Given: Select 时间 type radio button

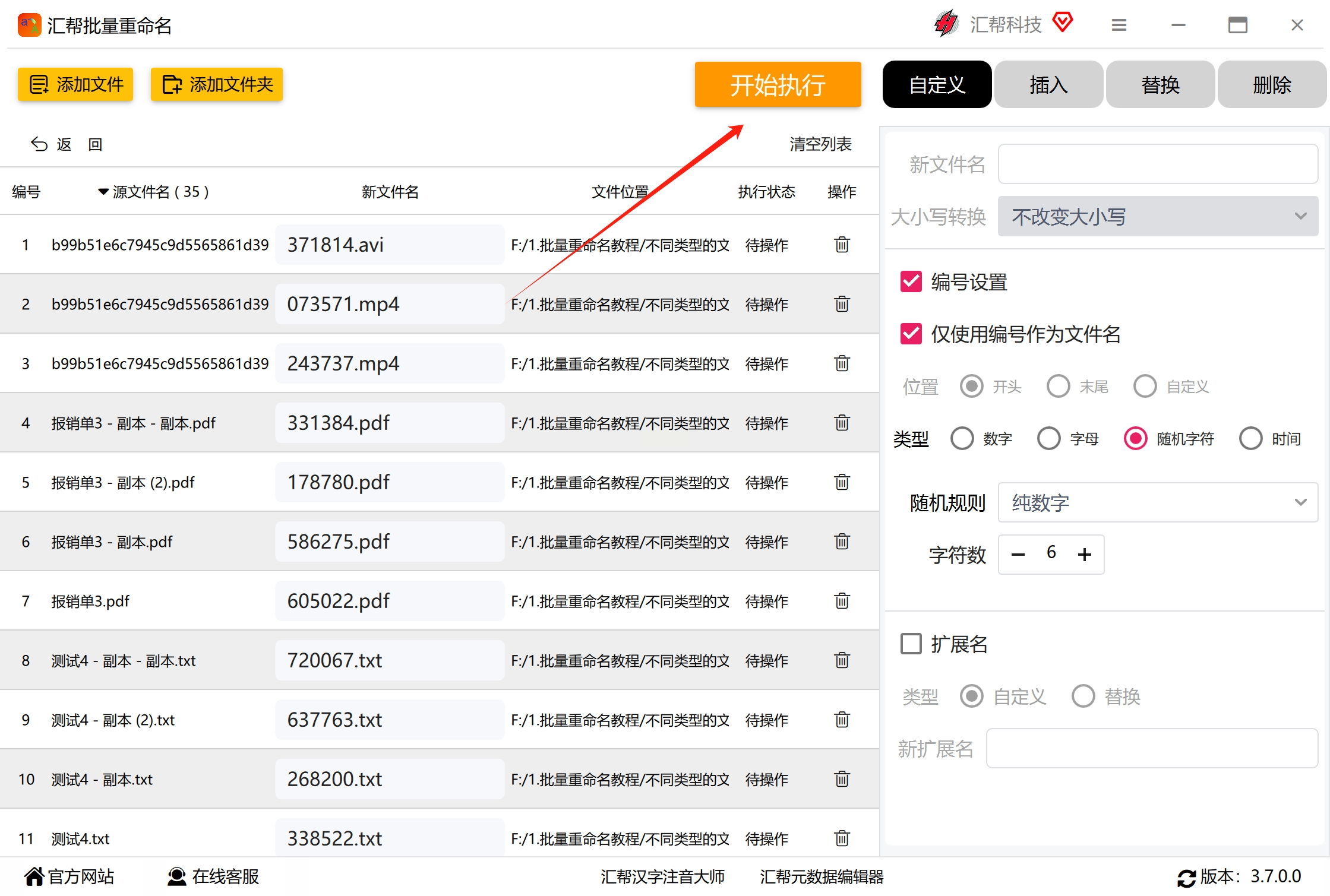Looking at the screenshot, I should point(1251,439).
